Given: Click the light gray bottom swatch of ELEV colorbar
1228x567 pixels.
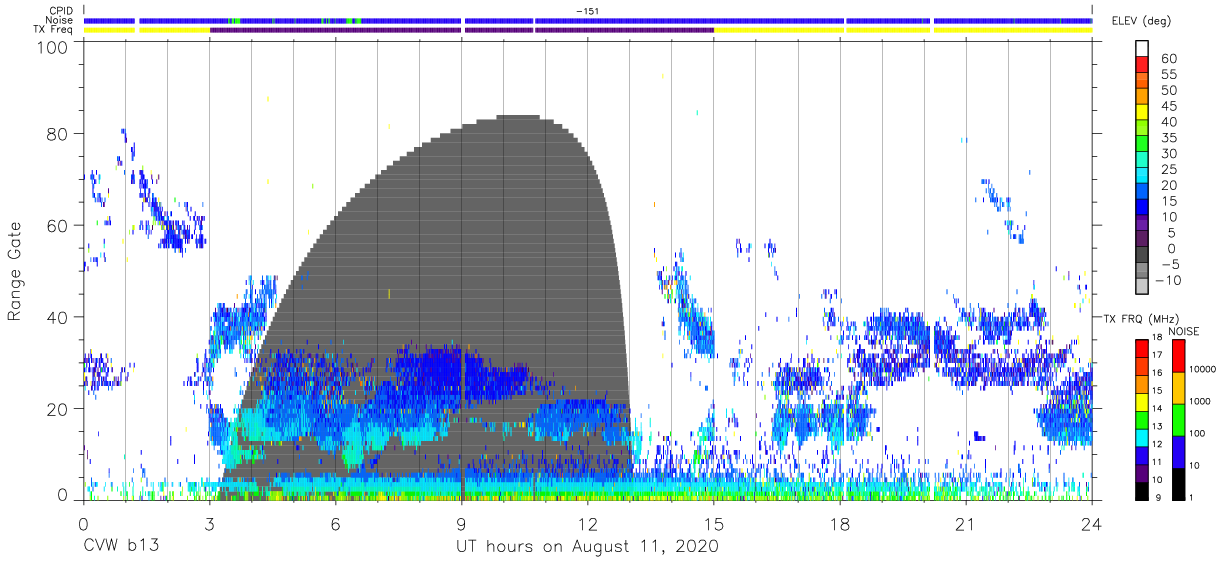Looking at the screenshot, I should pos(1144,288).
